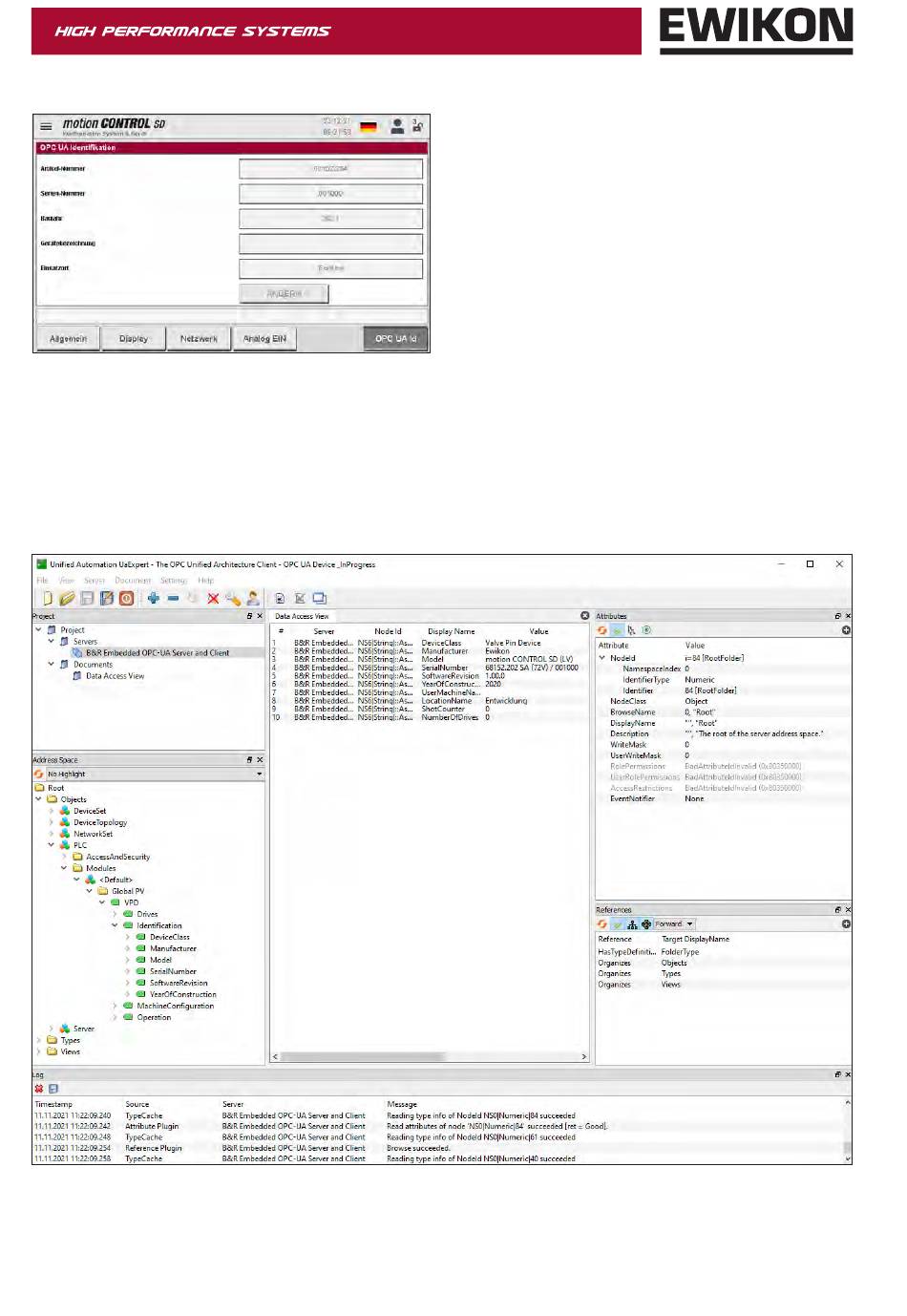Undock the Address Space panel
The width and height of the screenshot is (907, 1316).
click(249, 760)
